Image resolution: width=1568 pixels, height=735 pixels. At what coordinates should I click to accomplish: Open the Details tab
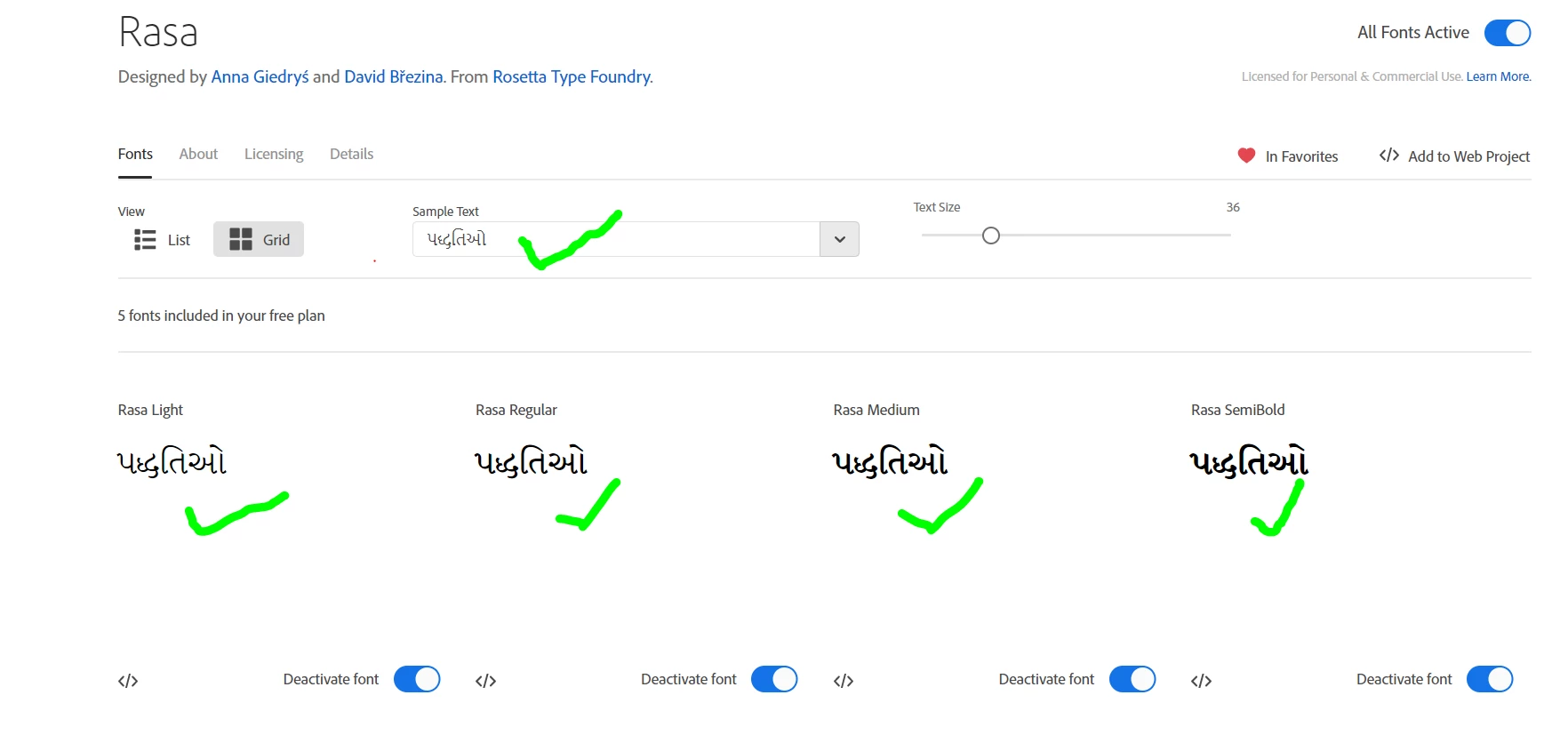click(x=351, y=154)
